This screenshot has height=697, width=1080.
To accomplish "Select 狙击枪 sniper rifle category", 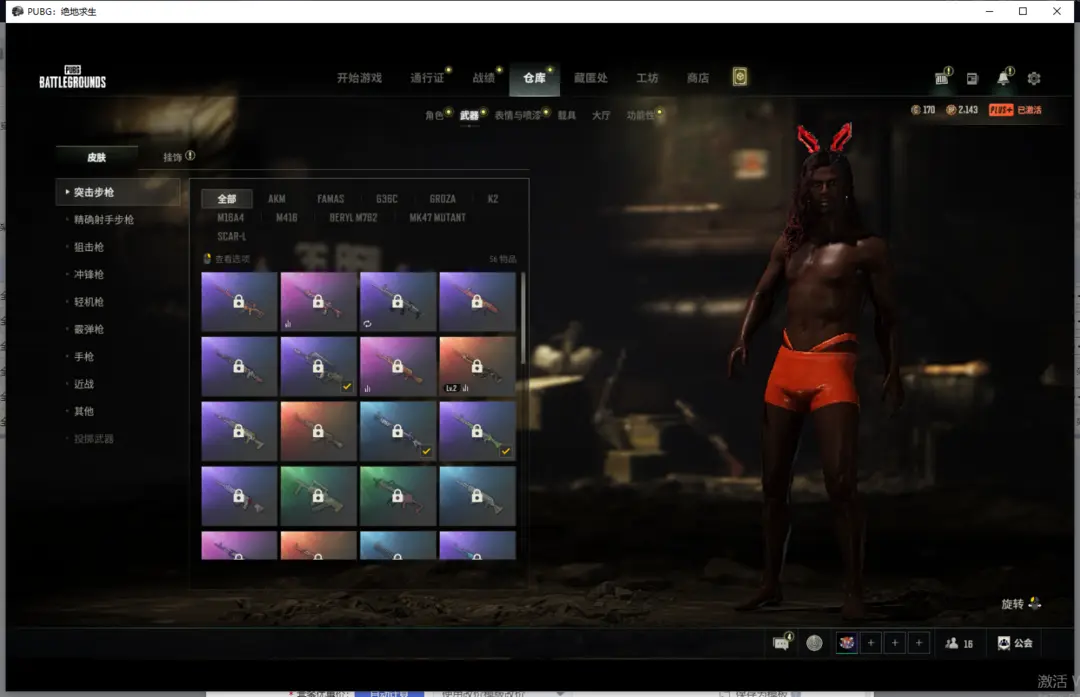I will pos(89,247).
